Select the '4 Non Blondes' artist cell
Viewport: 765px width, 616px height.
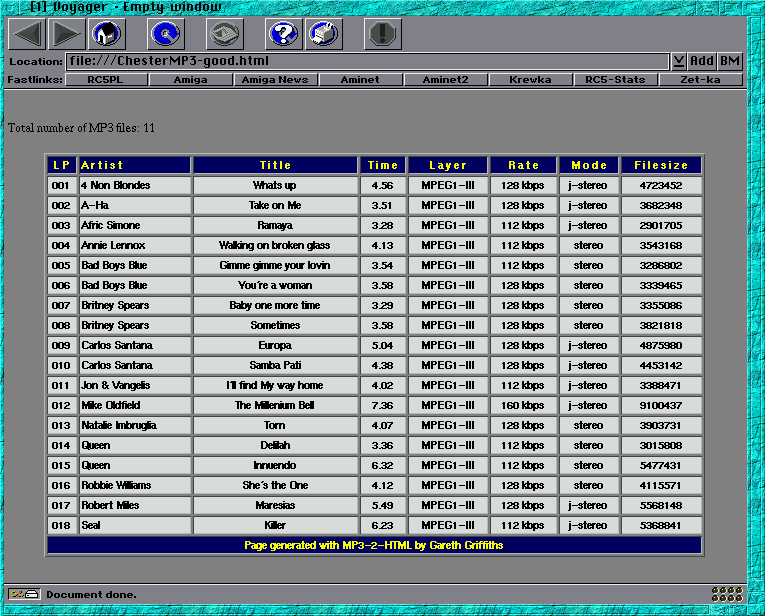point(135,185)
